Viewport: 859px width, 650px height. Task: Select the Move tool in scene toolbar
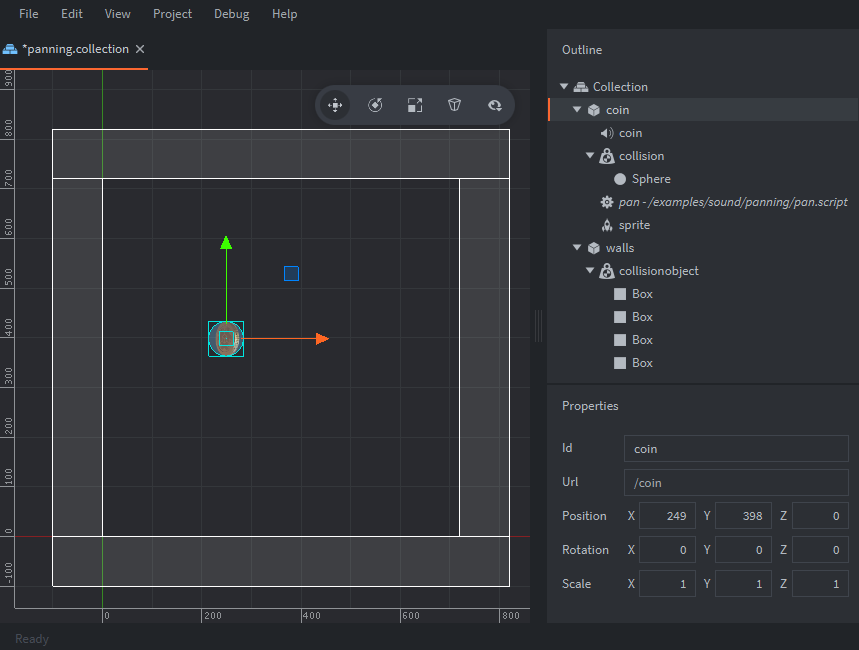coord(335,105)
